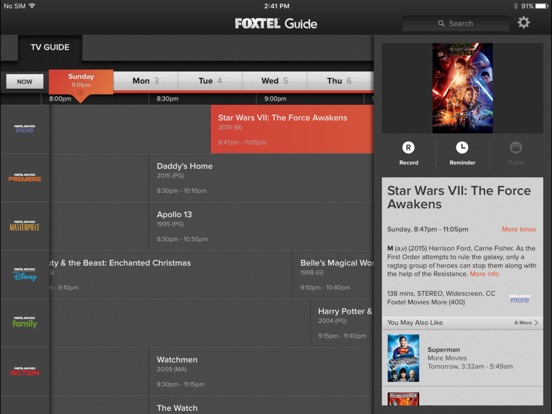
Task: Switch to the Wed 5 day tab
Action: tap(274, 81)
